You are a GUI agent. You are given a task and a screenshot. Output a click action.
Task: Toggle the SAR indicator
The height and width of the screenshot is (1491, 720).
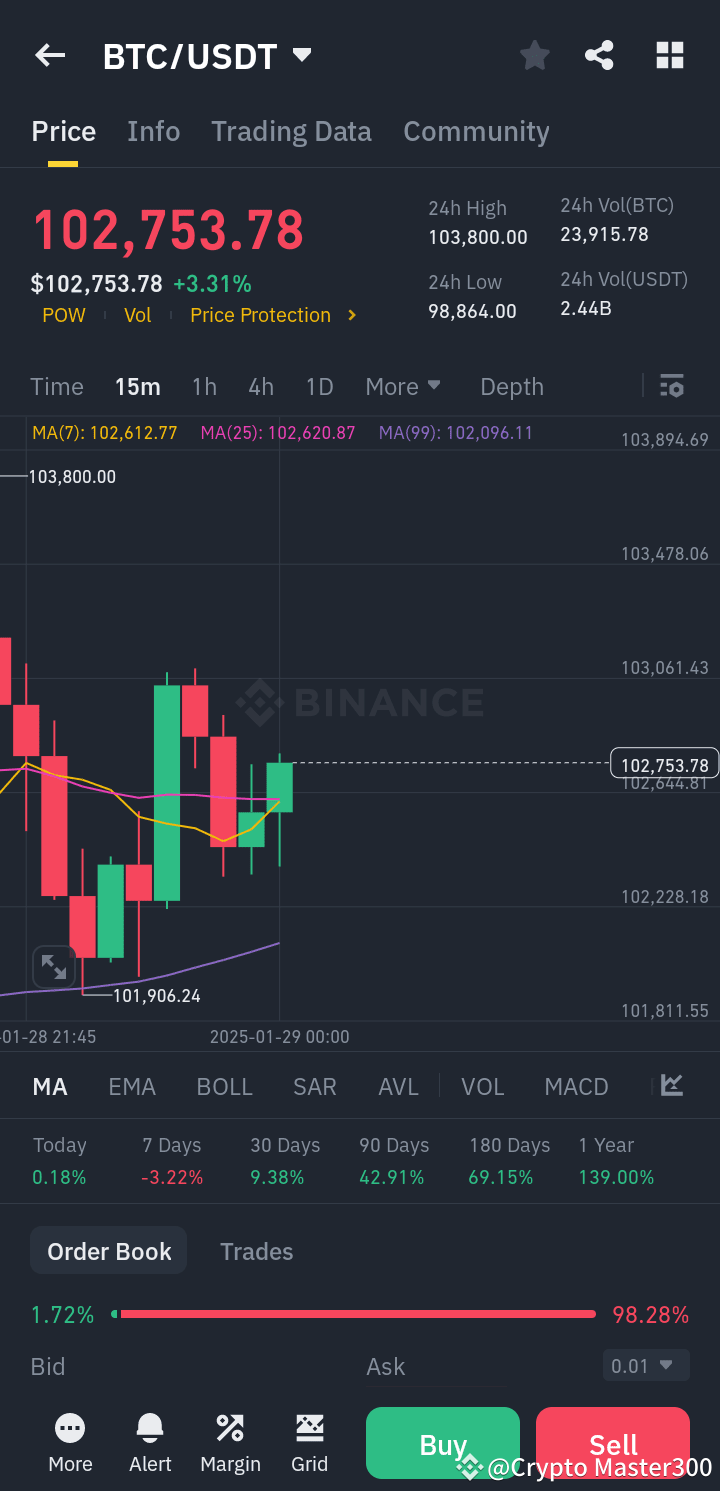pos(315,1087)
